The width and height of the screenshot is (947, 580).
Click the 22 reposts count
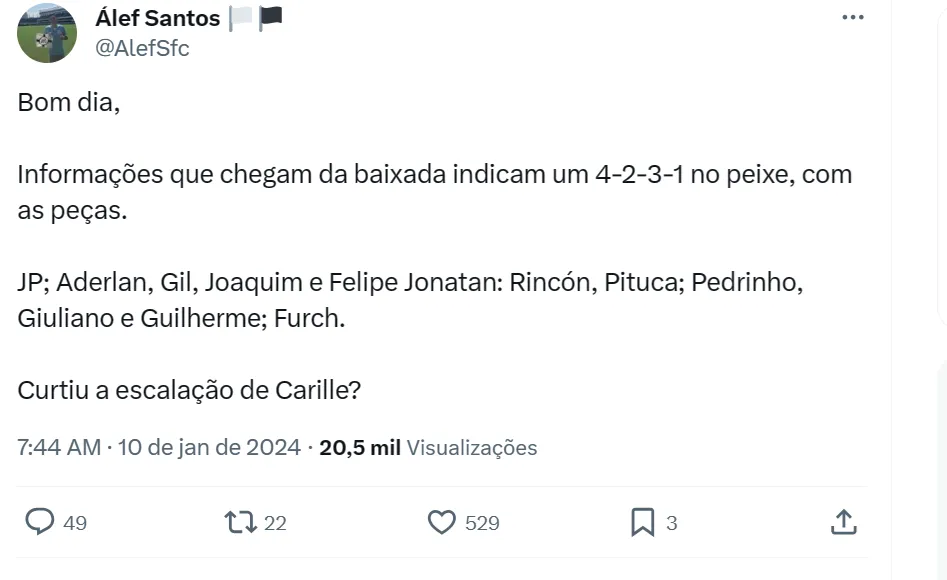[x=275, y=523]
